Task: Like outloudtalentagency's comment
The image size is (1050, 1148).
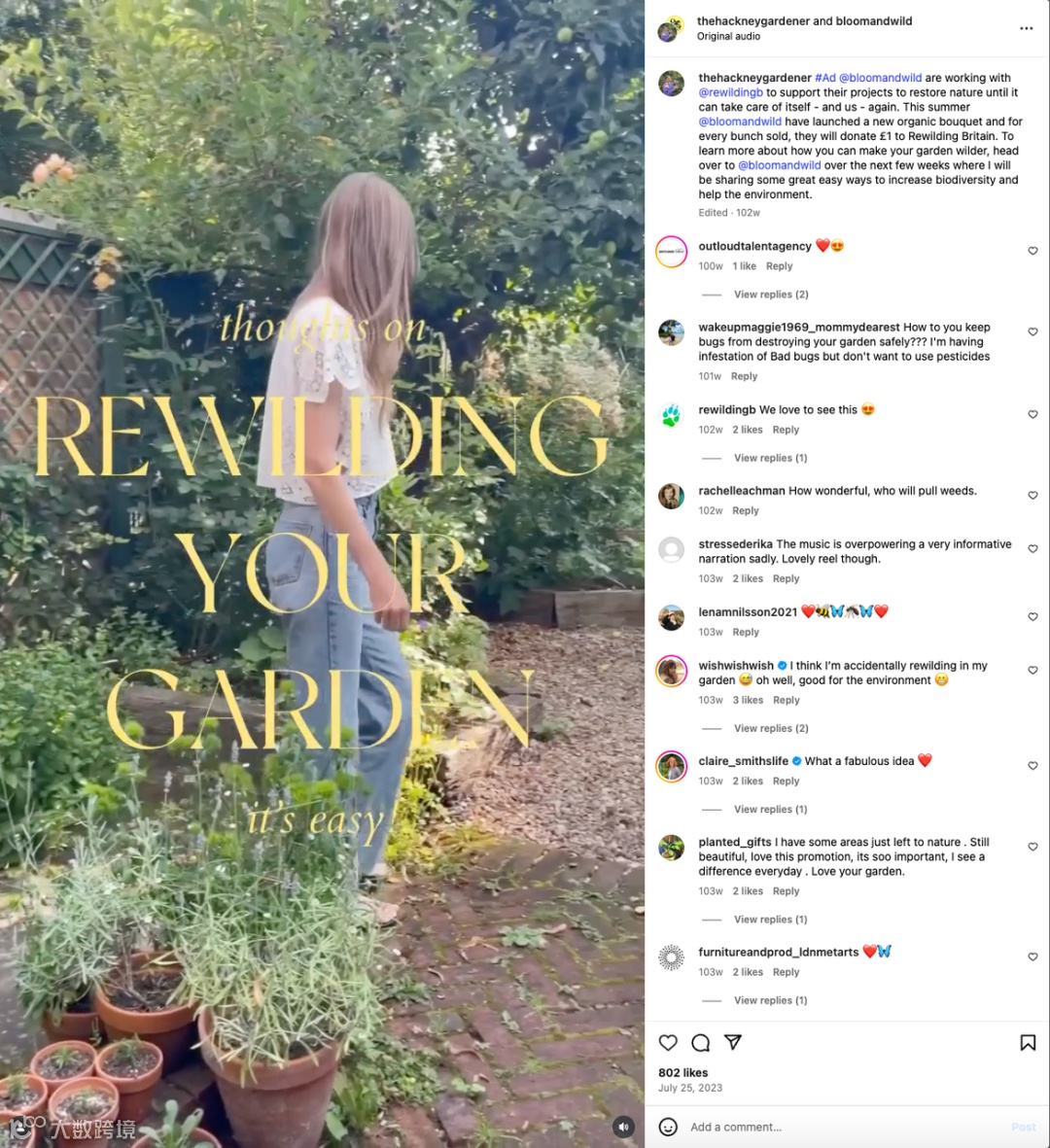Action: point(1032,251)
